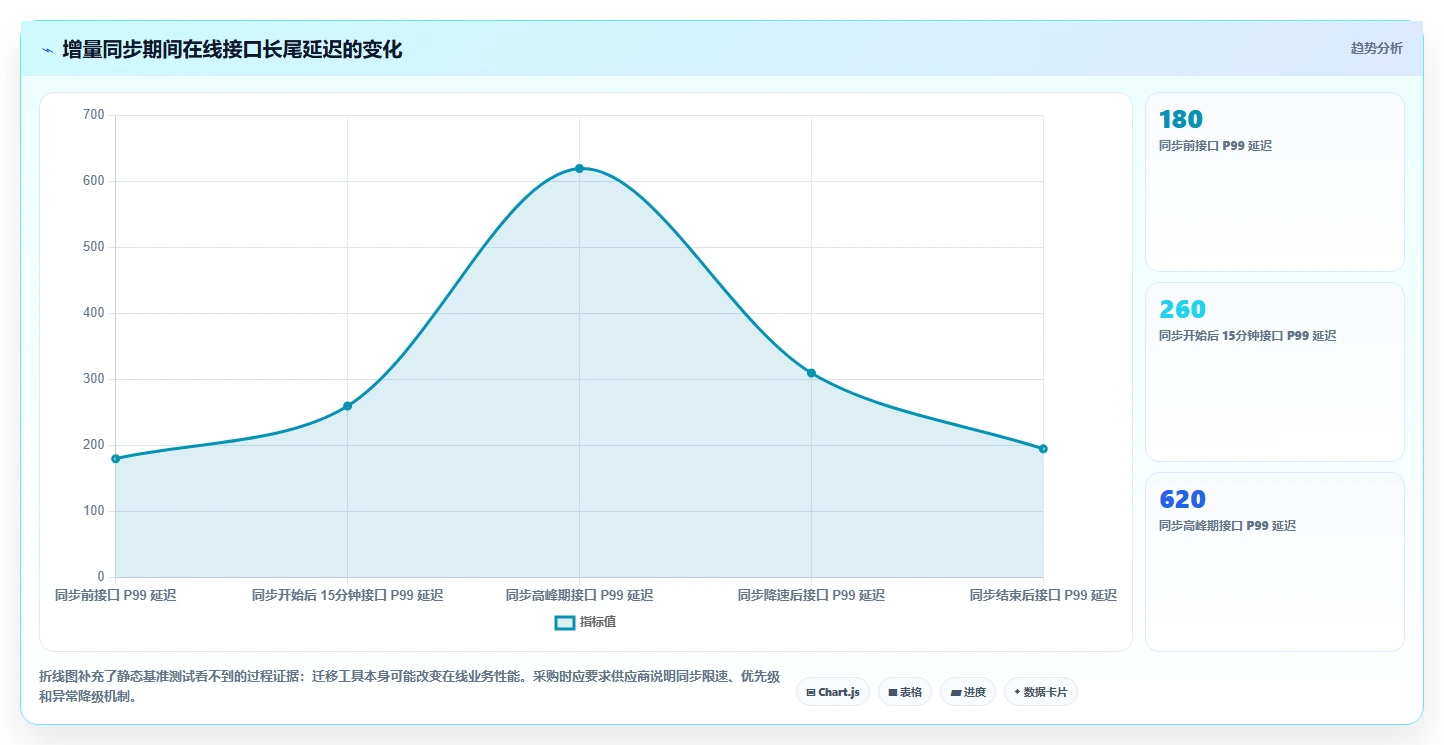1444x745 pixels.
Task: Click the footer note starting 折线图补充了
Action: pyautogui.click(x=410, y=687)
